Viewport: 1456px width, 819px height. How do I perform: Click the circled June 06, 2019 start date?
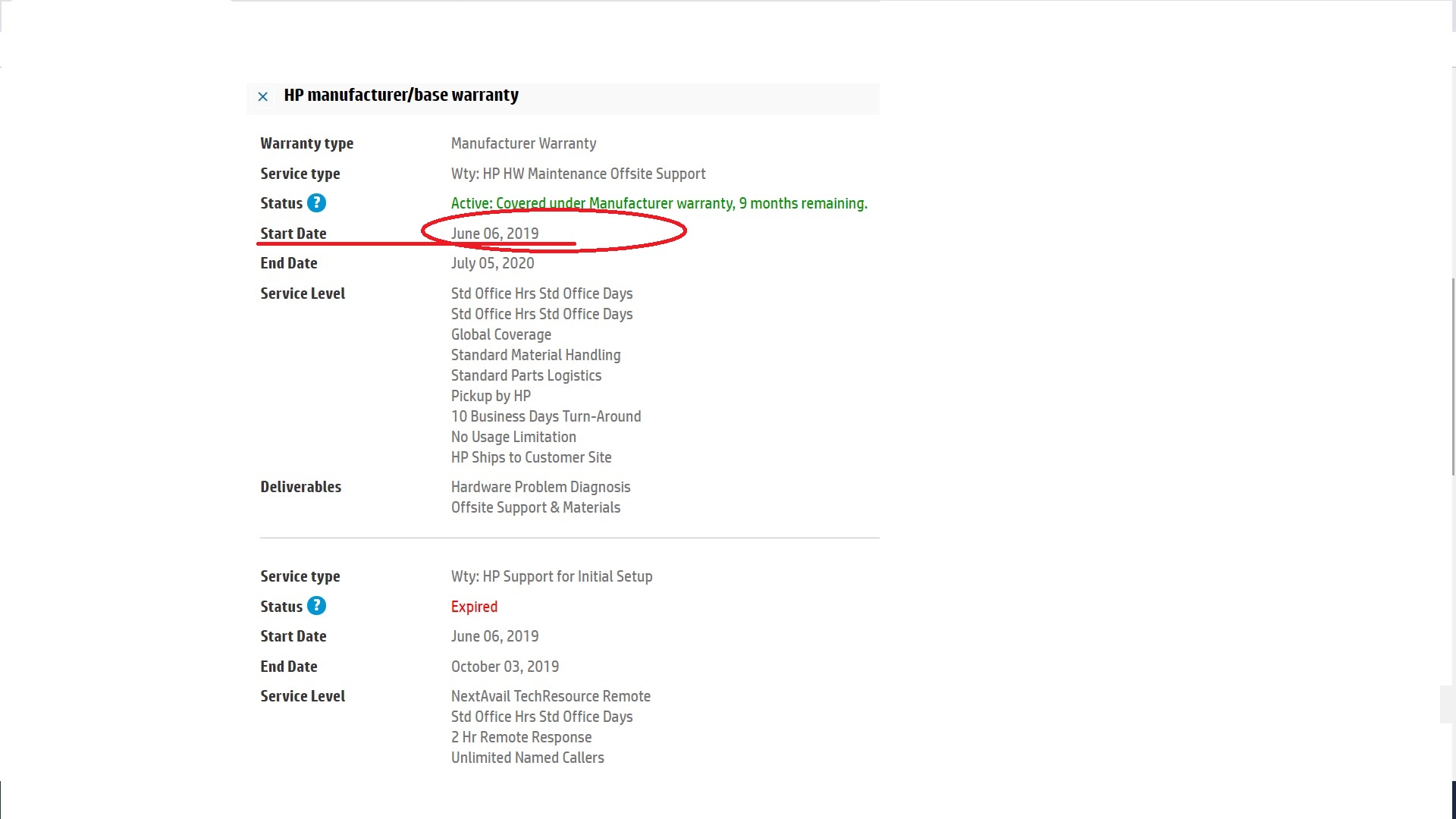tap(494, 234)
